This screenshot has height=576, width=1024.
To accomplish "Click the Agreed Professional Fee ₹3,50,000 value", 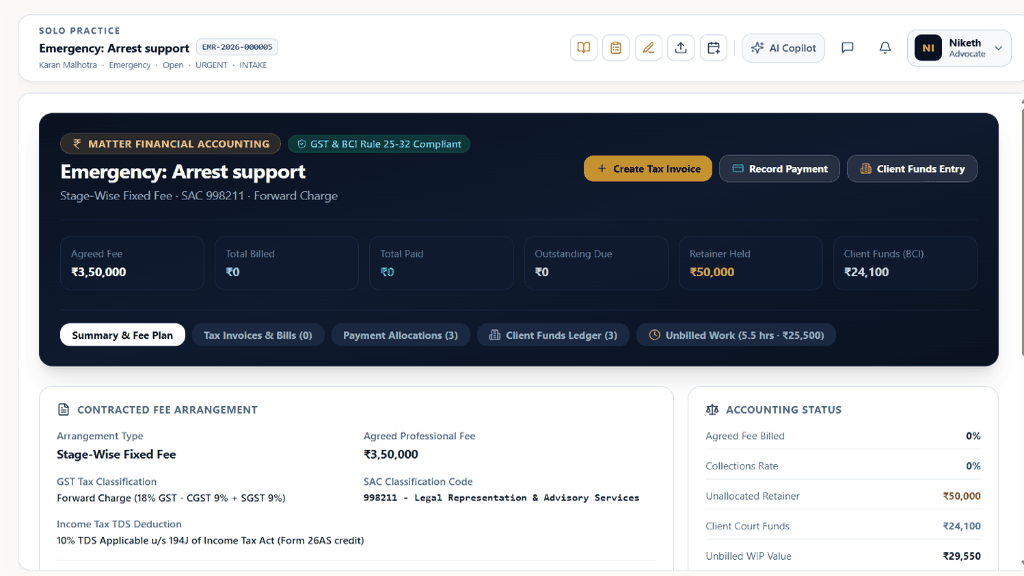I will tap(391, 455).
